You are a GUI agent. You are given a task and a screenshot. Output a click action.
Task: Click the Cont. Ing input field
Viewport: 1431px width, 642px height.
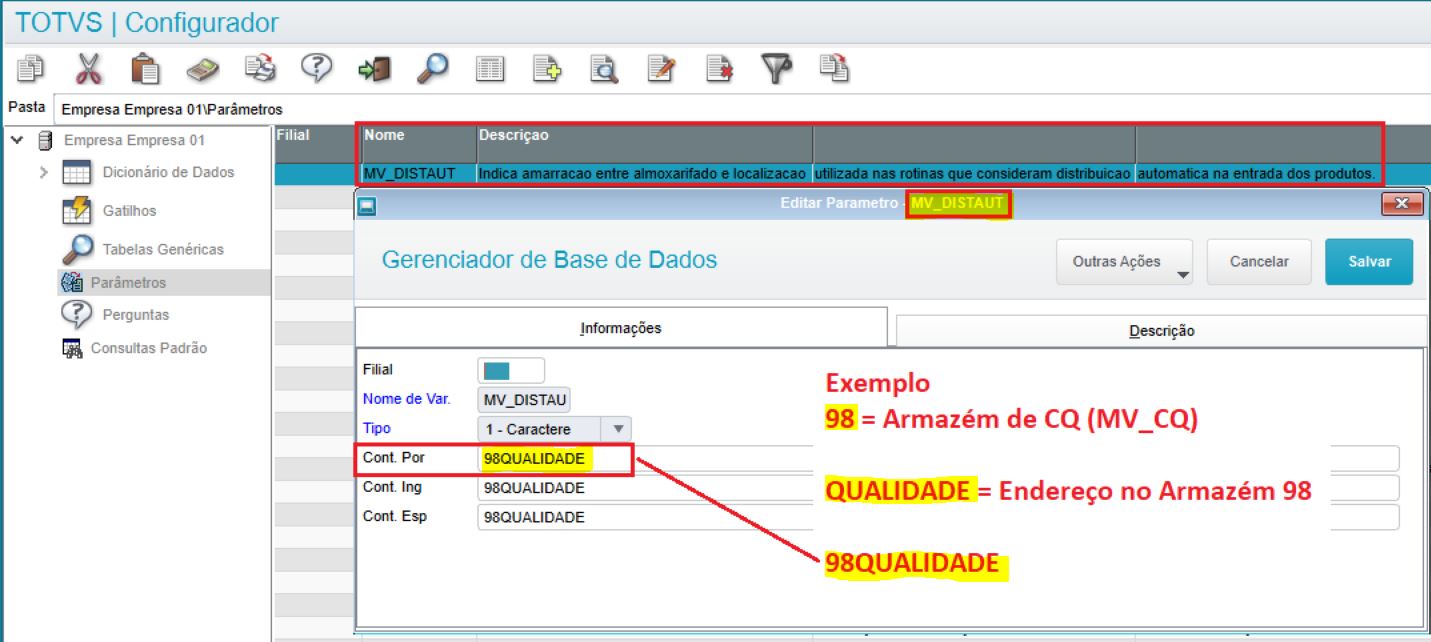point(938,488)
